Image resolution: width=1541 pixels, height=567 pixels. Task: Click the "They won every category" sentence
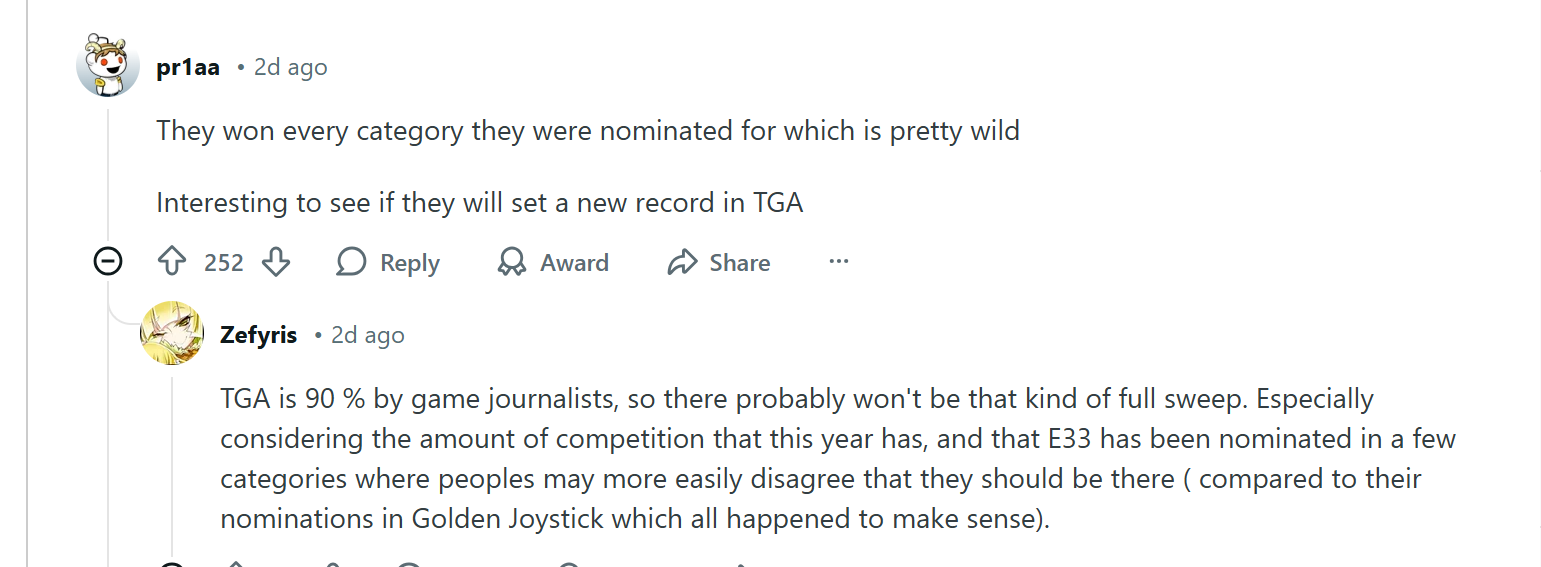click(x=587, y=131)
